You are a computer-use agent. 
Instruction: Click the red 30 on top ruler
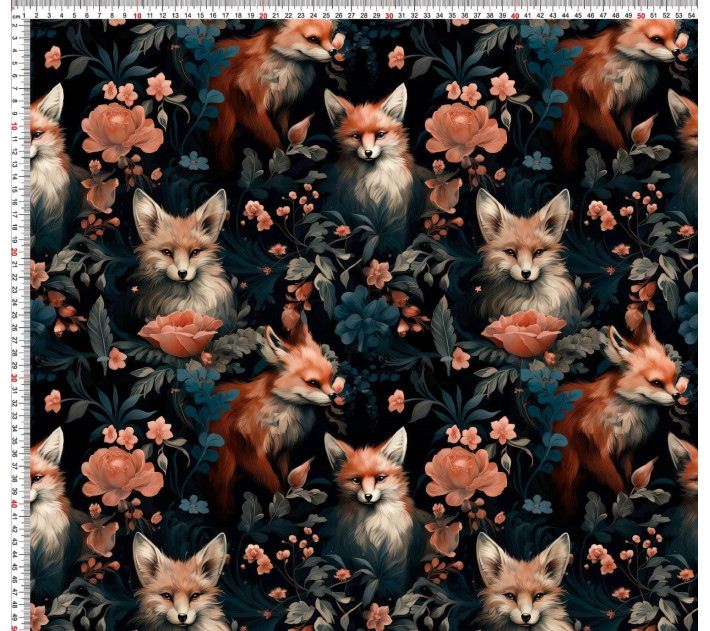click(389, 16)
